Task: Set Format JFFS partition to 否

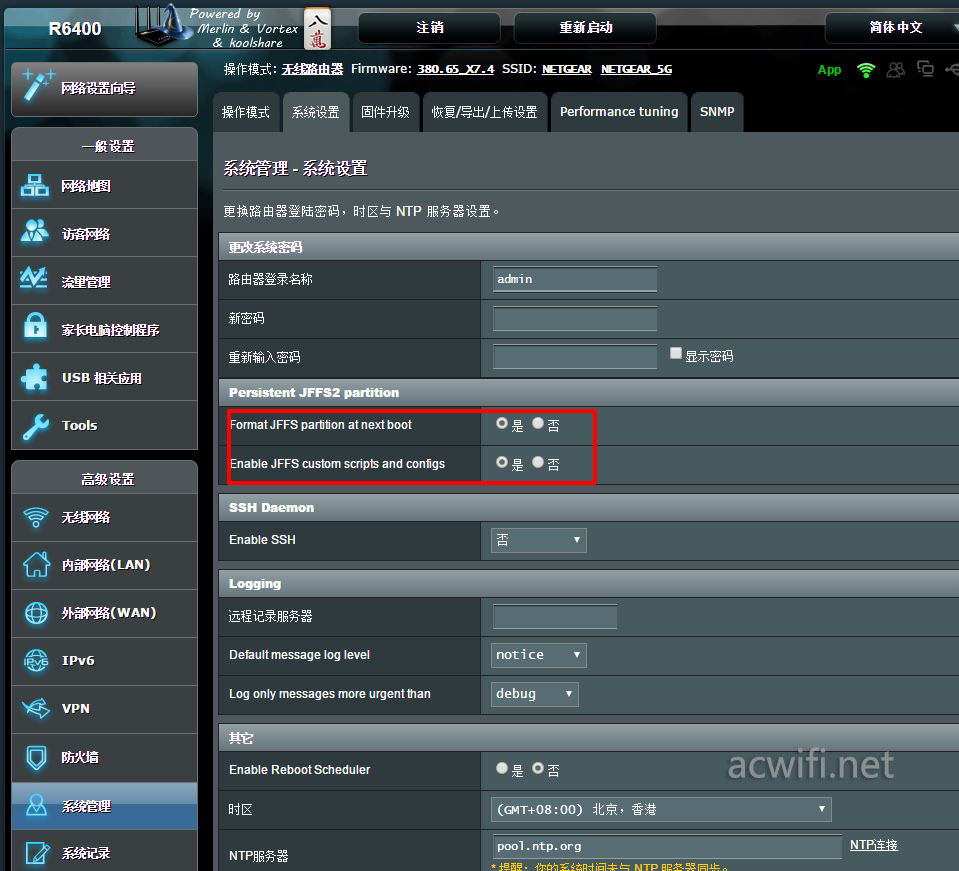Action: coord(538,423)
